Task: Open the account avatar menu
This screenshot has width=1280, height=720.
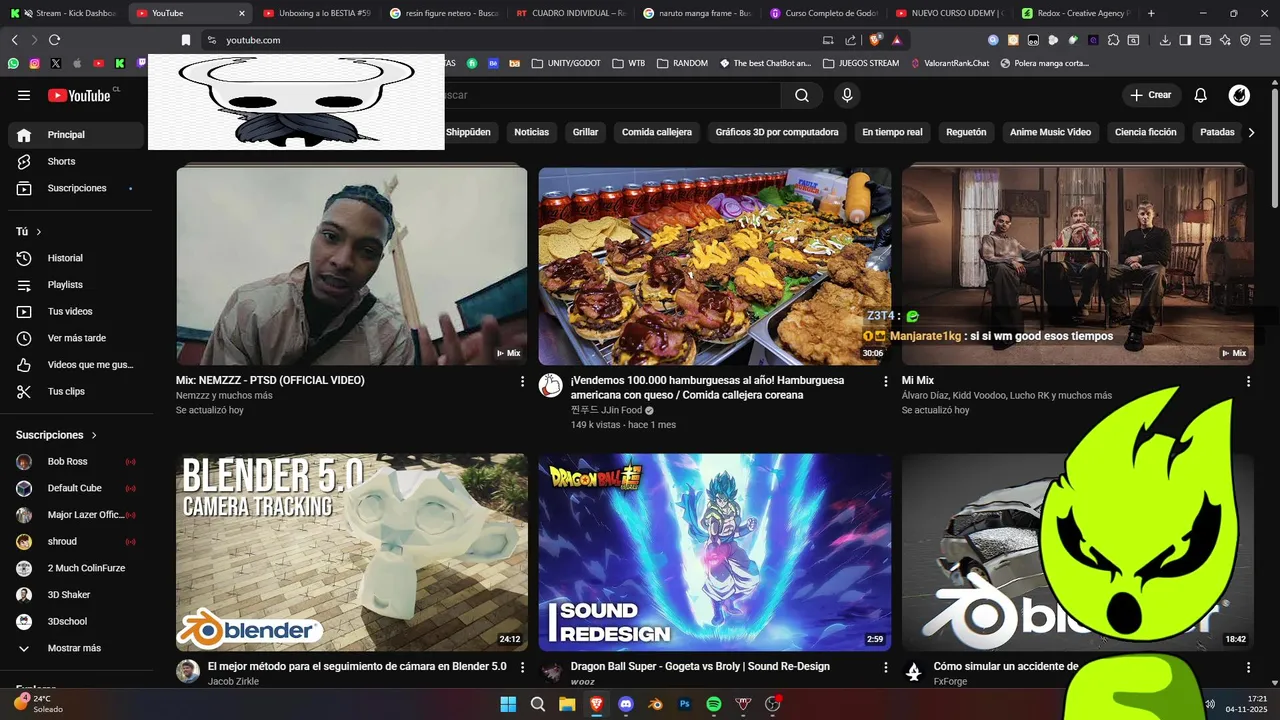Action: click(1239, 95)
